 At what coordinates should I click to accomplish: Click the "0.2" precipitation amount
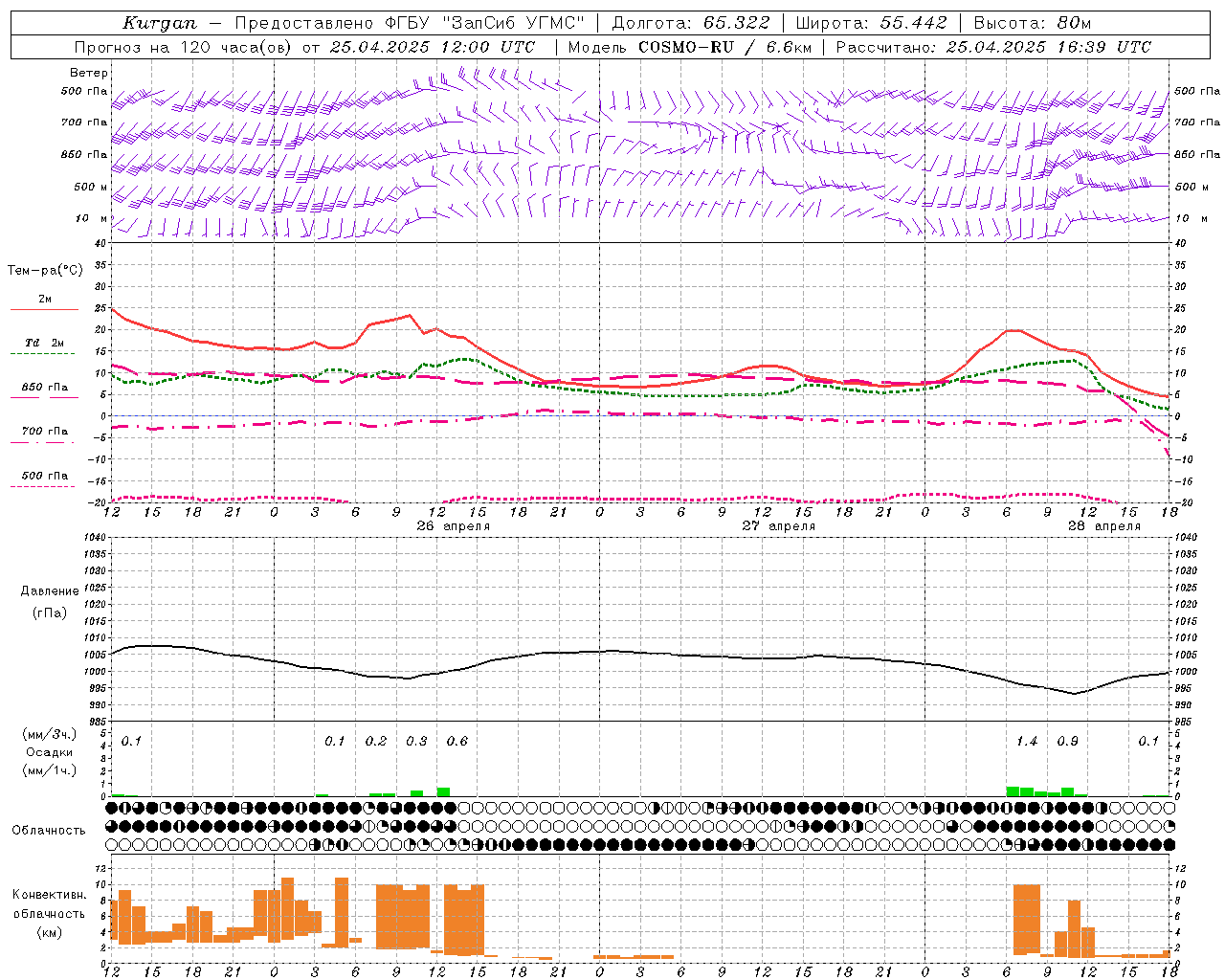pyautogui.click(x=376, y=742)
